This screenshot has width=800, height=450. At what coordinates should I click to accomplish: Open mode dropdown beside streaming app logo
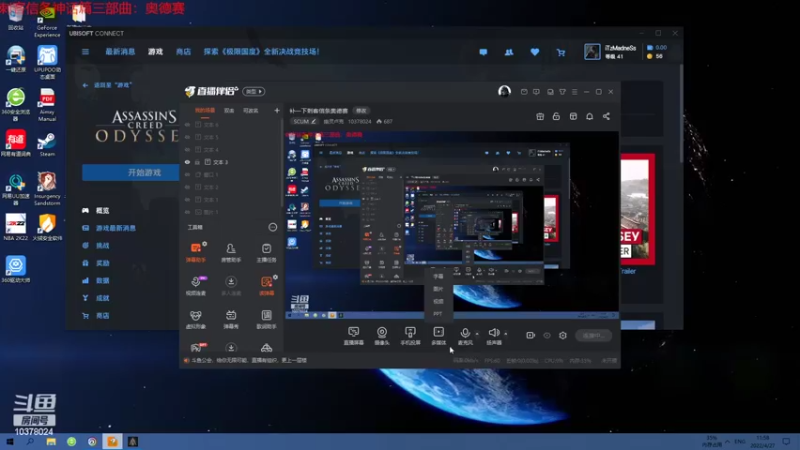click(254, 91)
